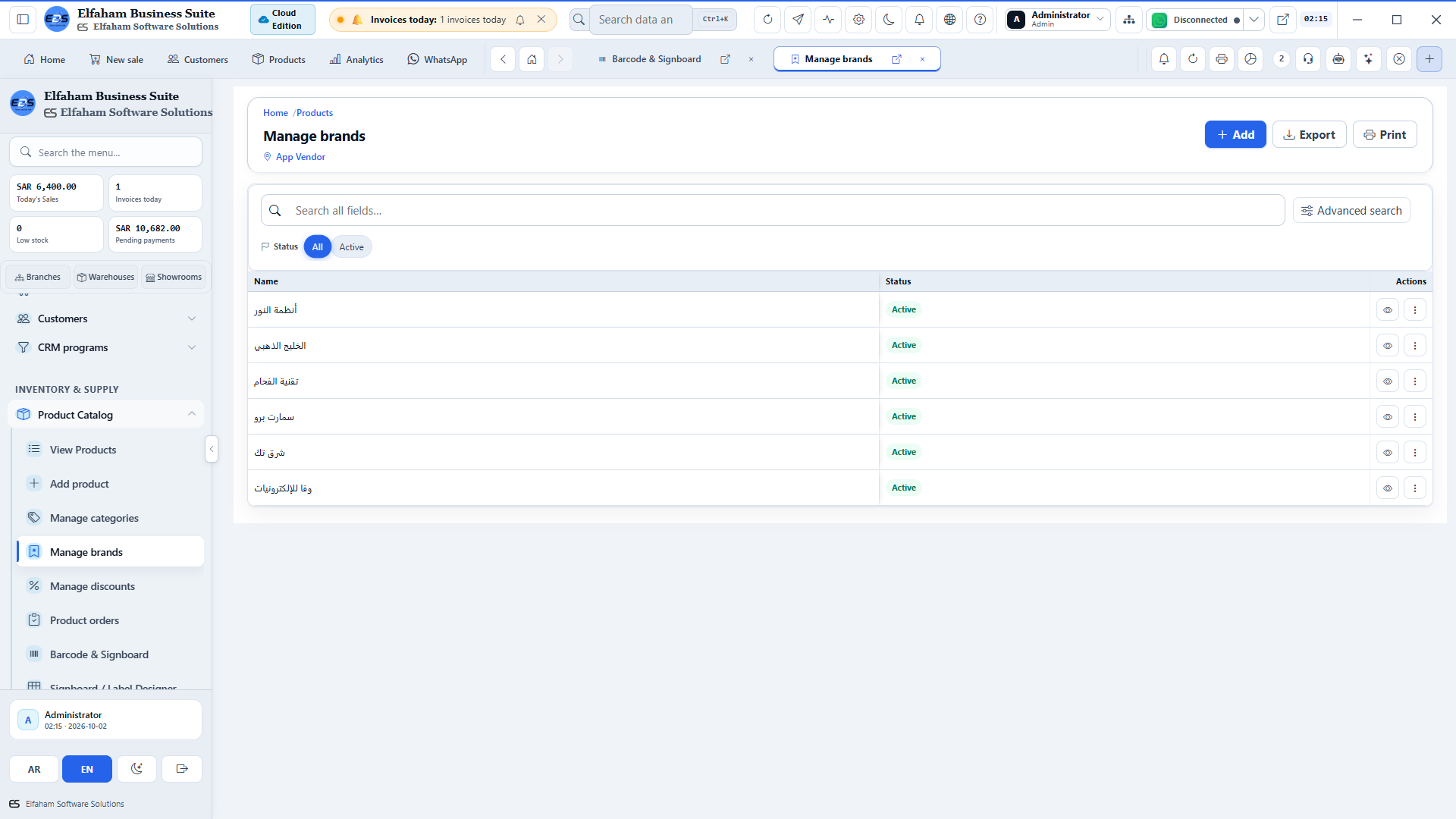Switch to the Barcode & Signboard tab
The height and width of the screenshot is (819, 1456).
(656, 59)
